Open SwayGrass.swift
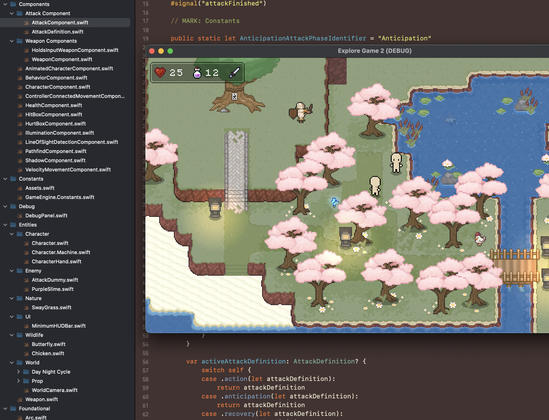Image resolution: width=549 pixels, height=420 pixels. [51, 307]
